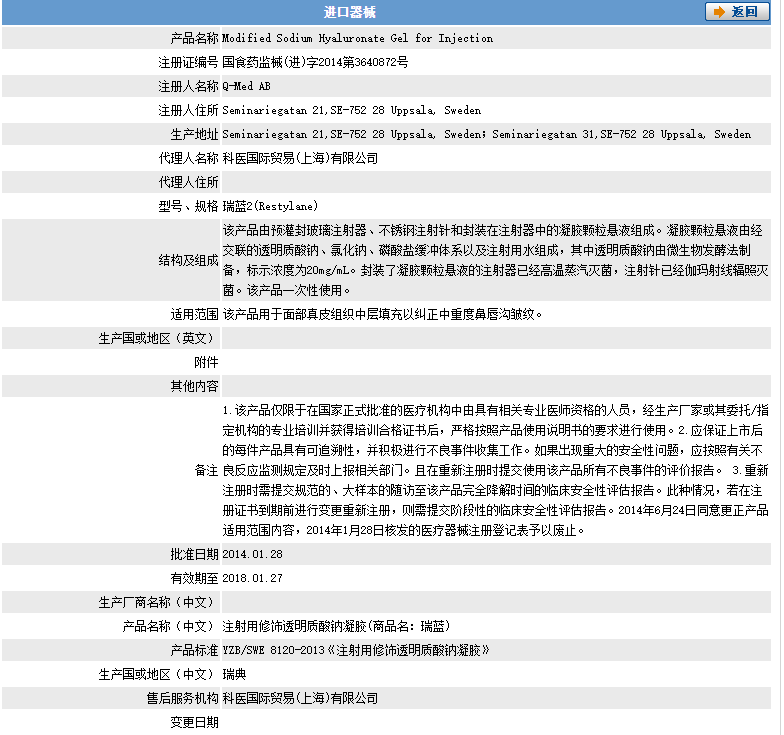Screen dimensions: 784x735
Task: Click the arrow icon on the 返回 button
Action: (x=720, y=12)
